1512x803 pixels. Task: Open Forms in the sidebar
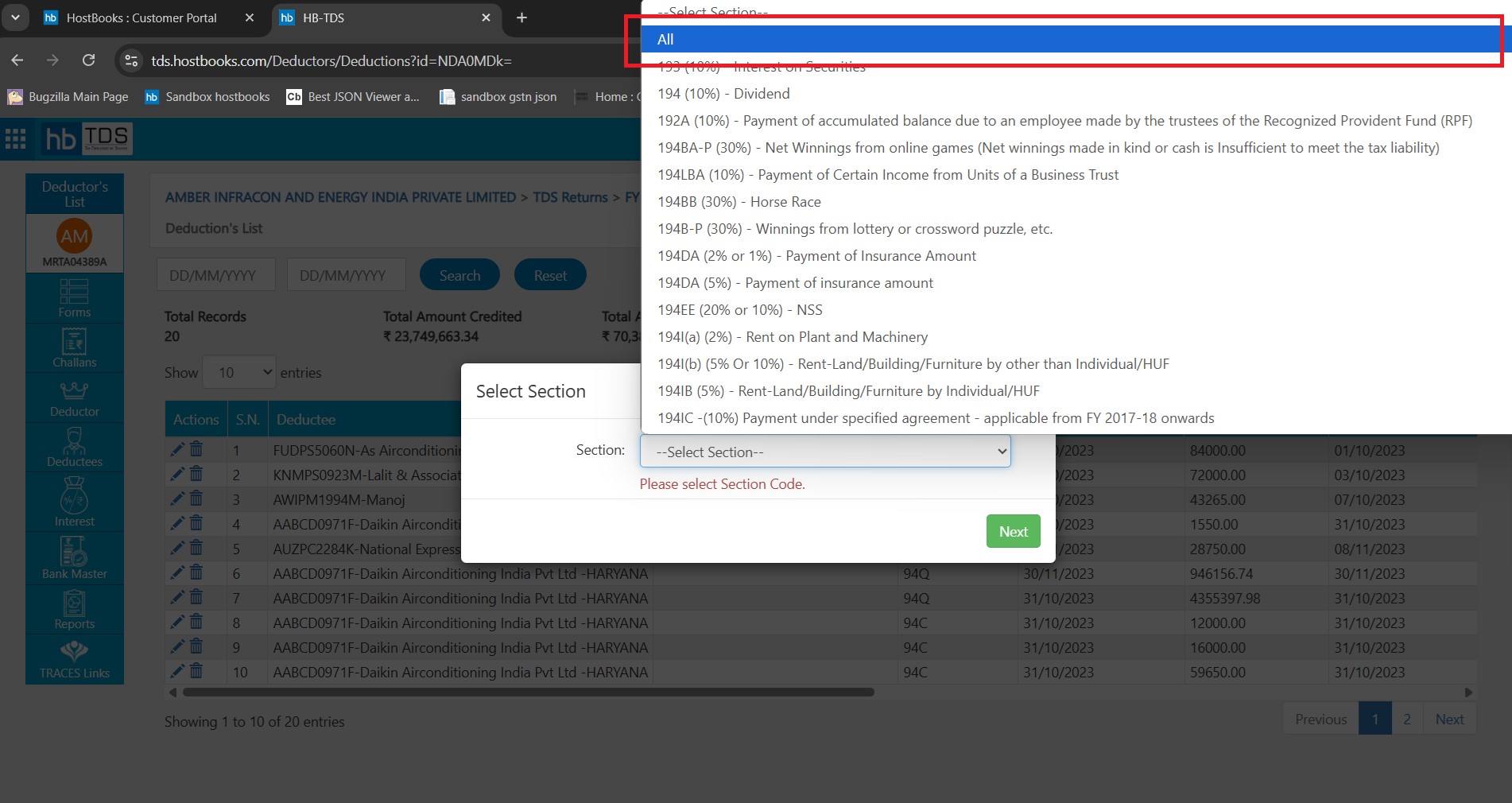pos(74,298)
